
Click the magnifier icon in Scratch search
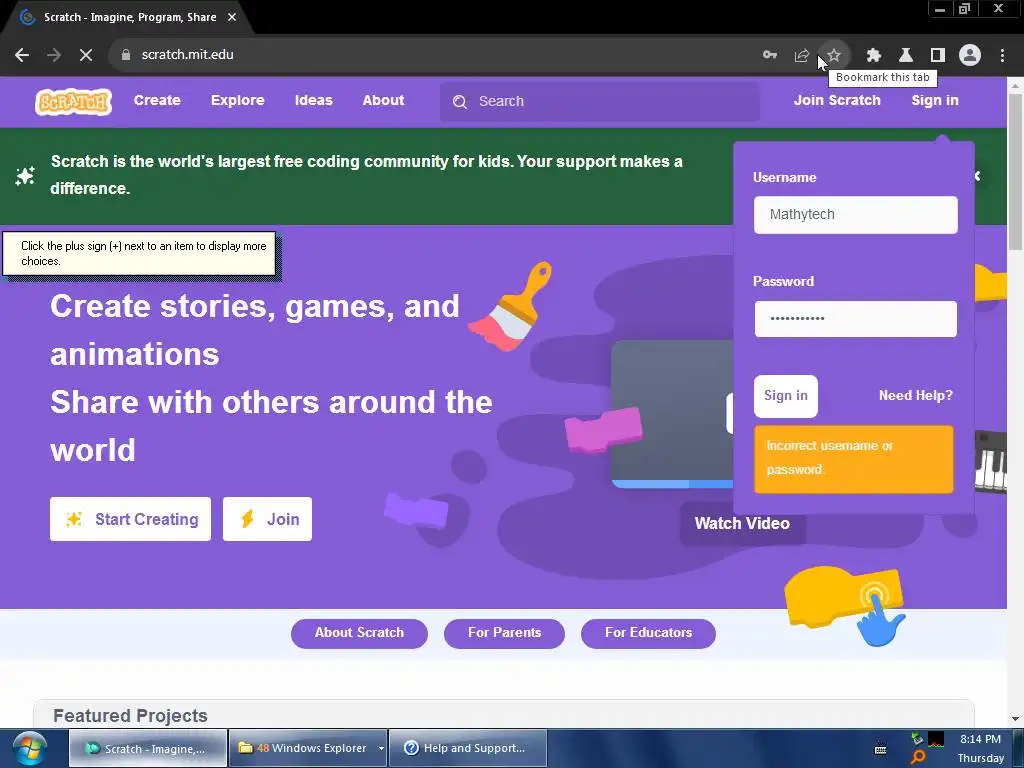pos(460,102)
